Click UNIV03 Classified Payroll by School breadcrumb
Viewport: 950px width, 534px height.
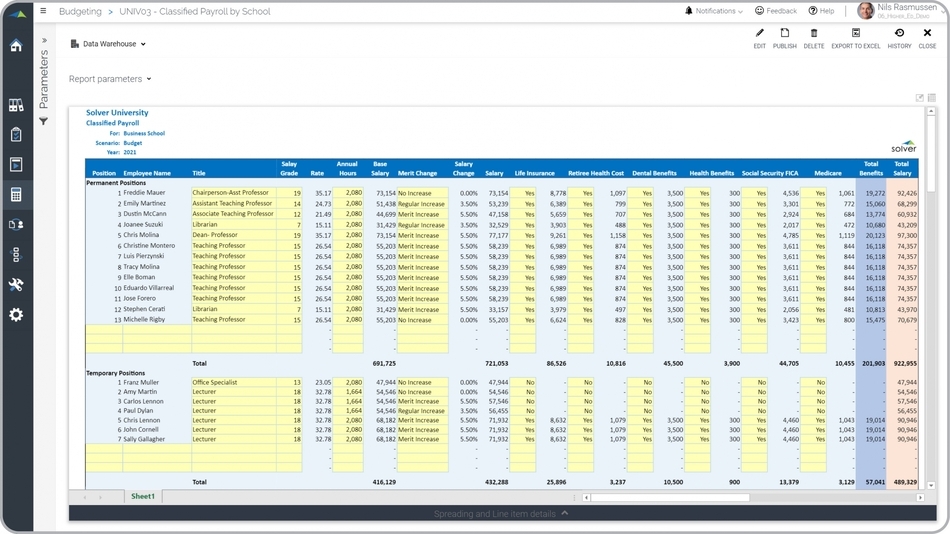194,12
